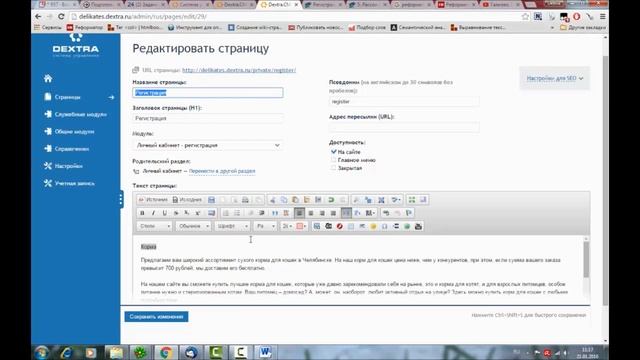Image resolution: width=640 pixels, height=360 pixels.
Task: Click the Replace icon in editor toolbar
Action: pyautogui.click(x=369, y=200)
